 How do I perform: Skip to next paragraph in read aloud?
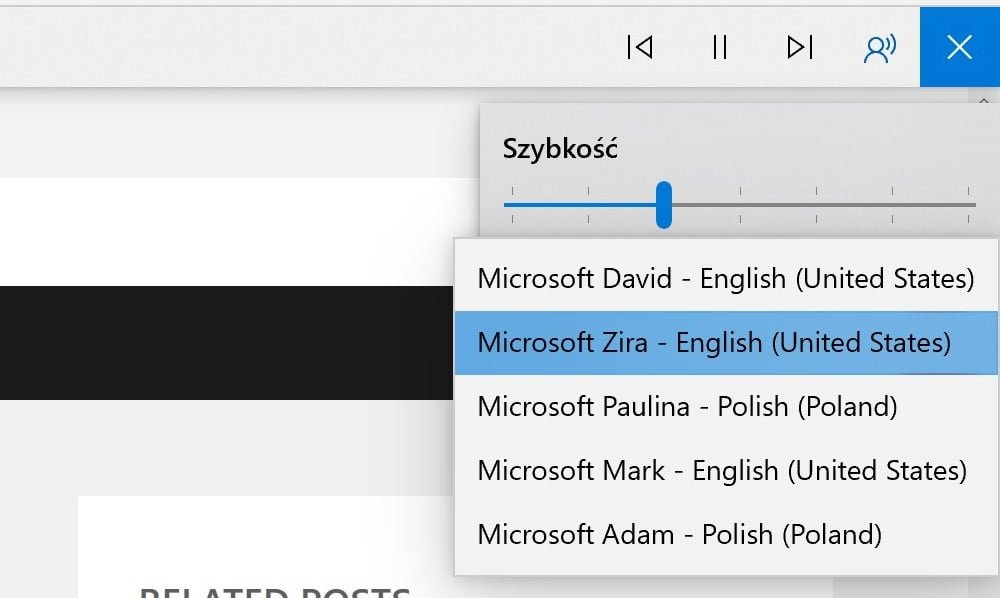[x=800, y=47]
